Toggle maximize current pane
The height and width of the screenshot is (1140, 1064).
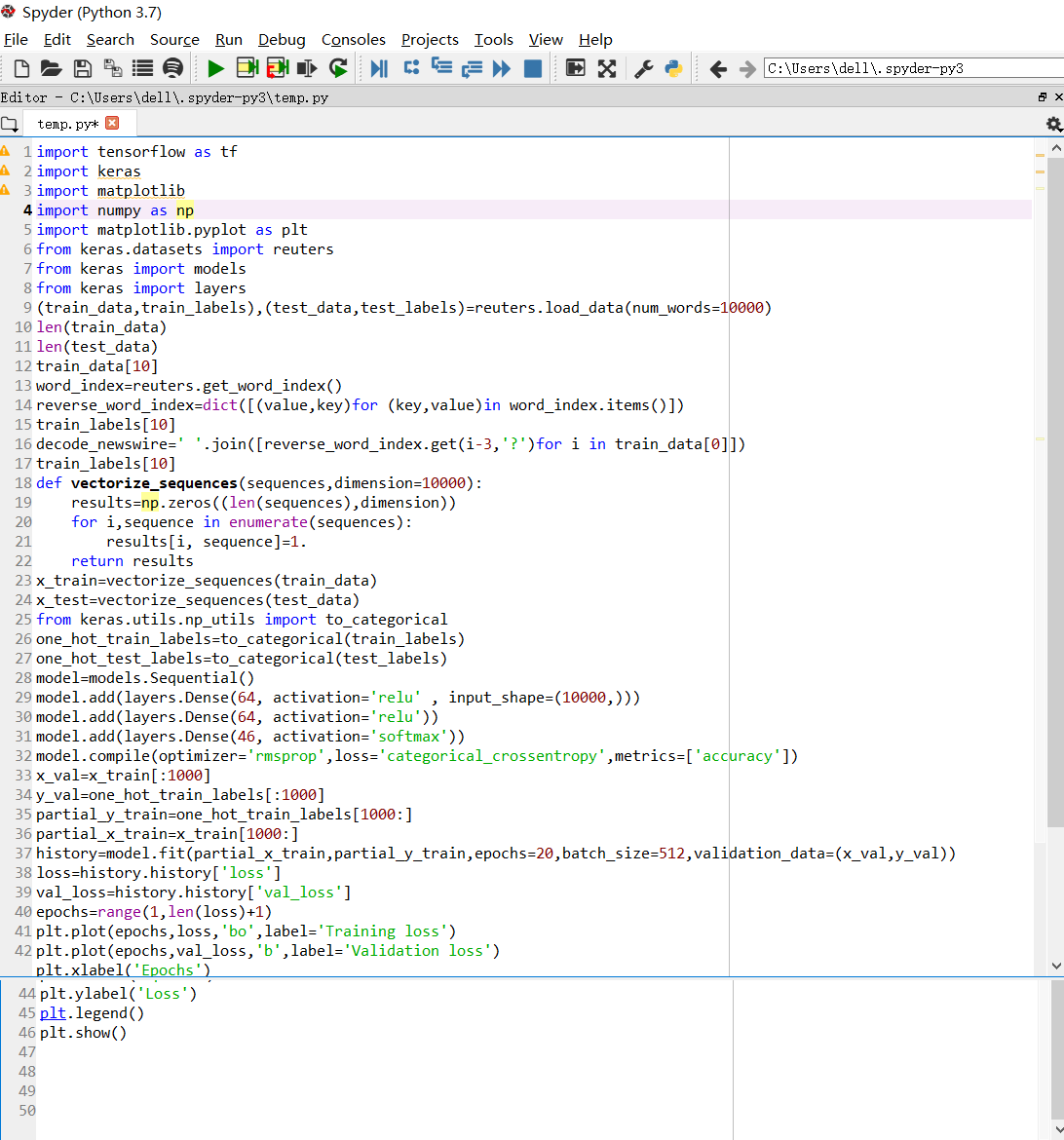[576, 68]
